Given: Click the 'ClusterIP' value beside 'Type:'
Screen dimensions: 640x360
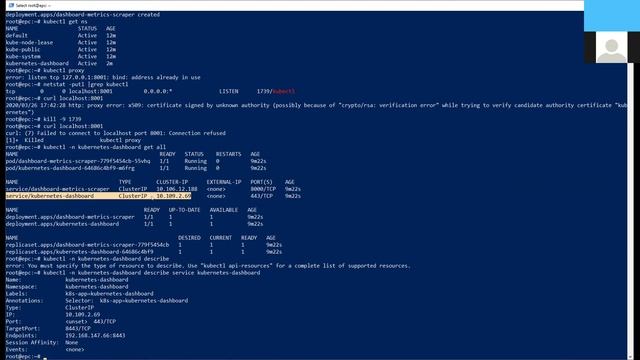Looking at the screenshot, I should click(80, 307).
